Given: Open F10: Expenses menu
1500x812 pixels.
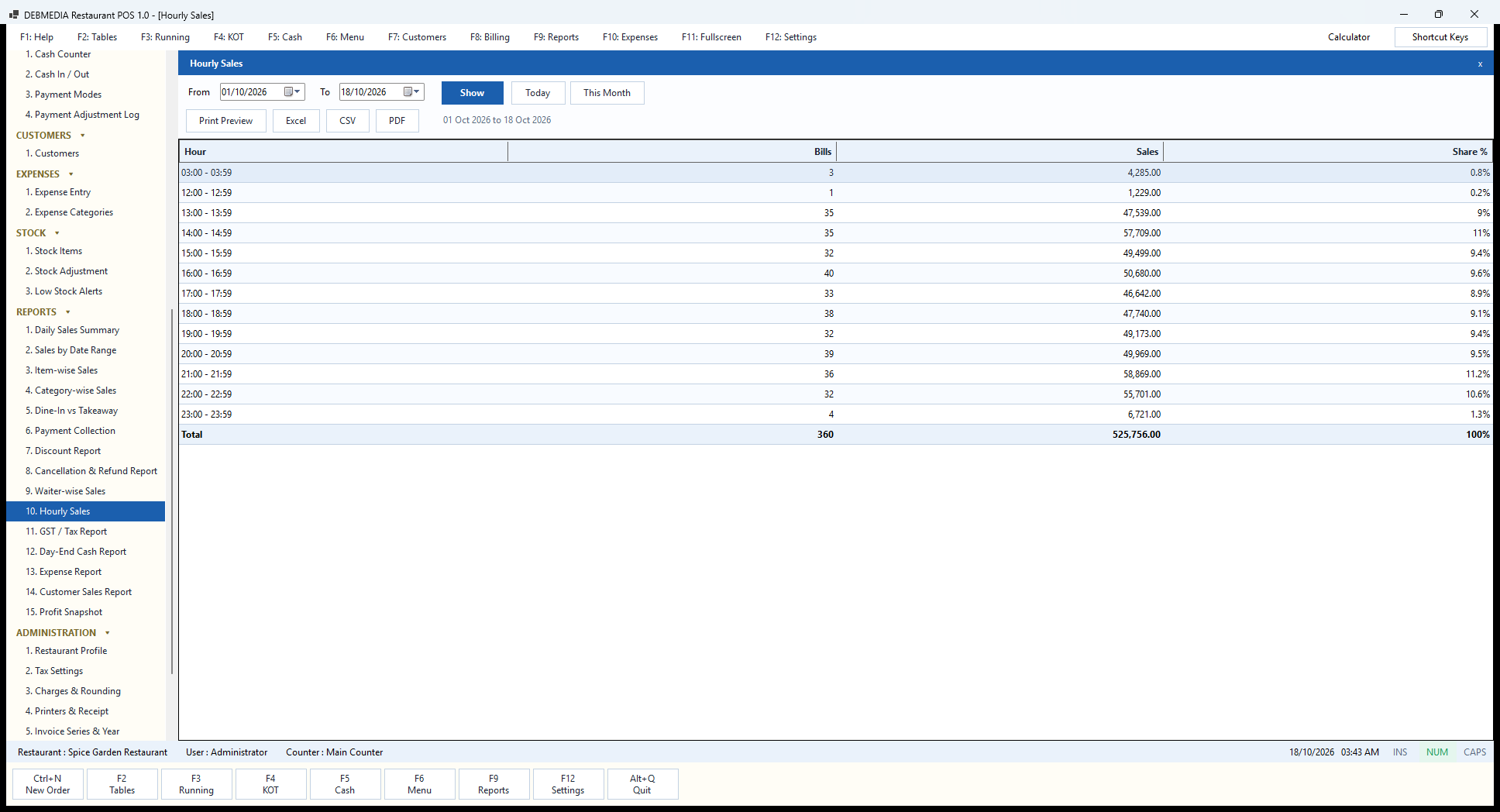Looking at the screenshot, I should pos(630,37).
